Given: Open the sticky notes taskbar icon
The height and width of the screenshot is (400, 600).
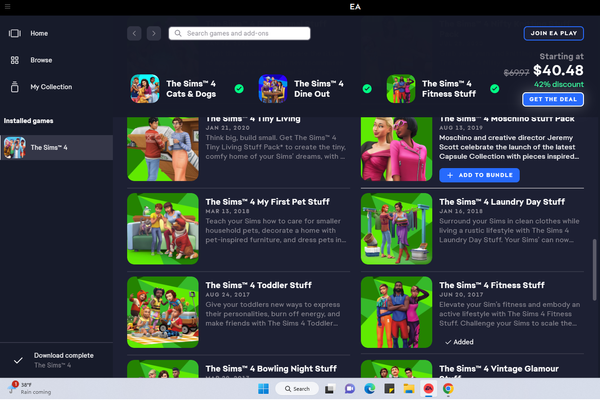Looking at the screenshot, I should click(x=389, y=389).
